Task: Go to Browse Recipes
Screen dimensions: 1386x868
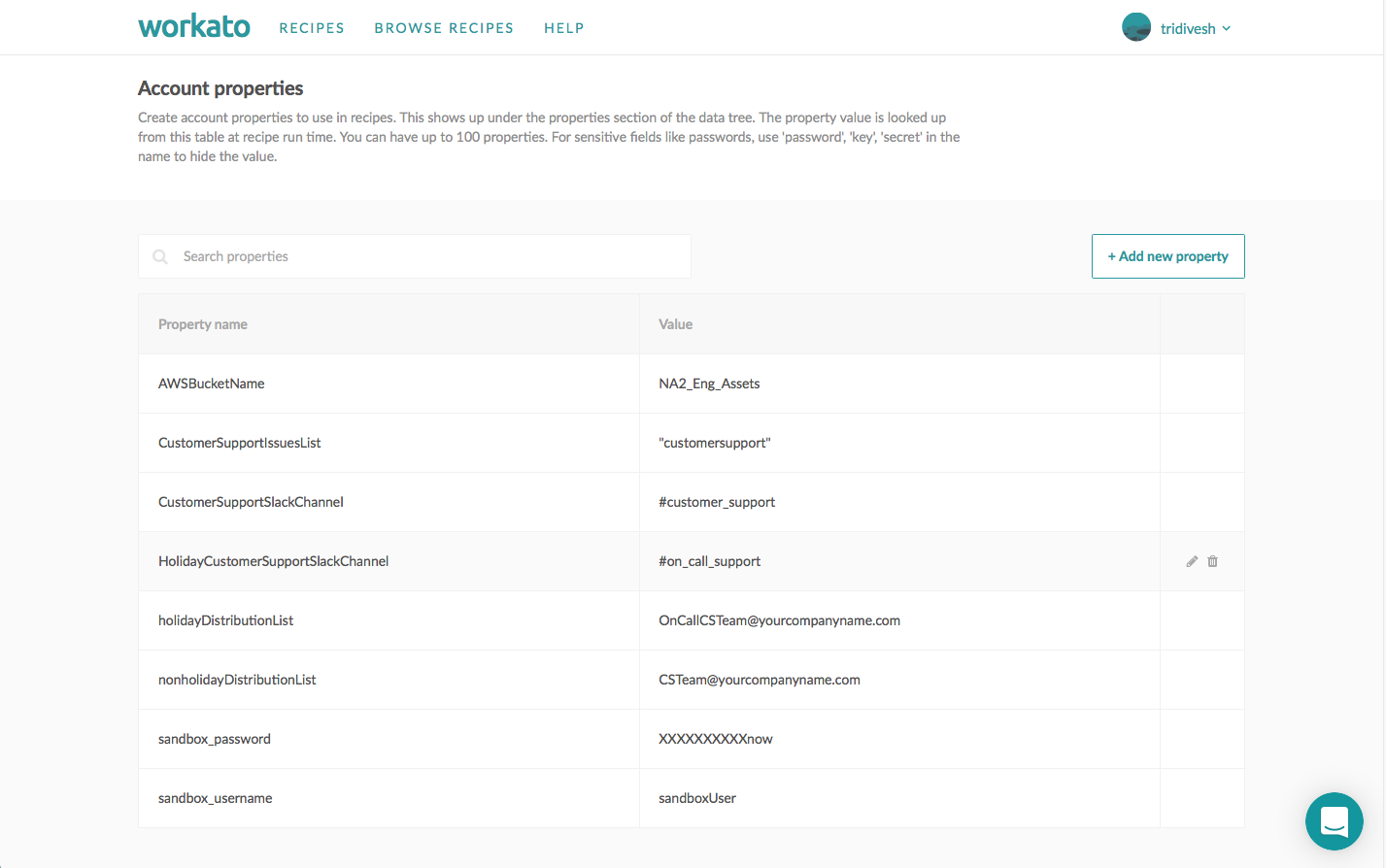Action: tap(444, 28)
